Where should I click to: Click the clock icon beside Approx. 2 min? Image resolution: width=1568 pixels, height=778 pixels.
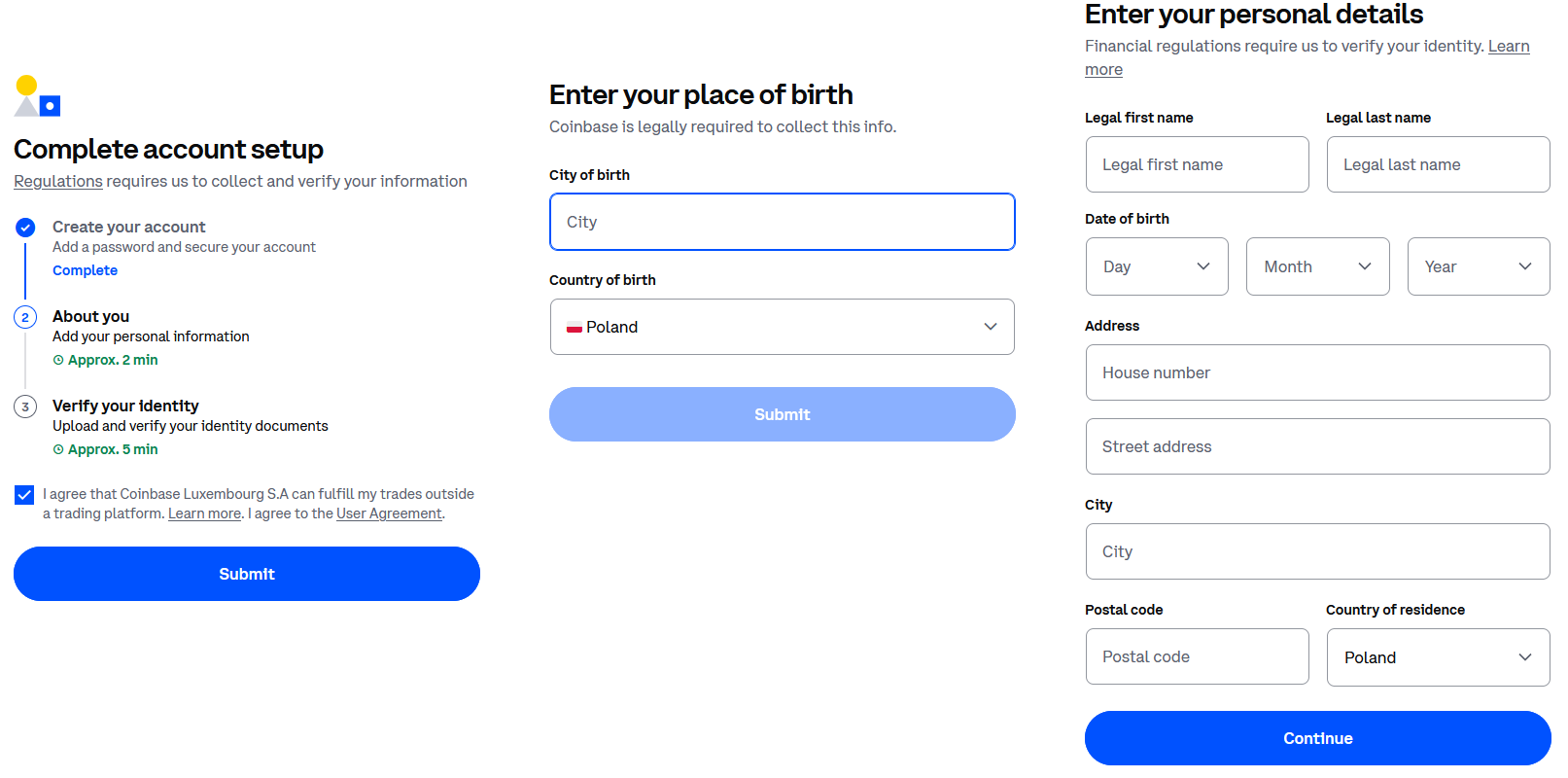tap(58, 361)
